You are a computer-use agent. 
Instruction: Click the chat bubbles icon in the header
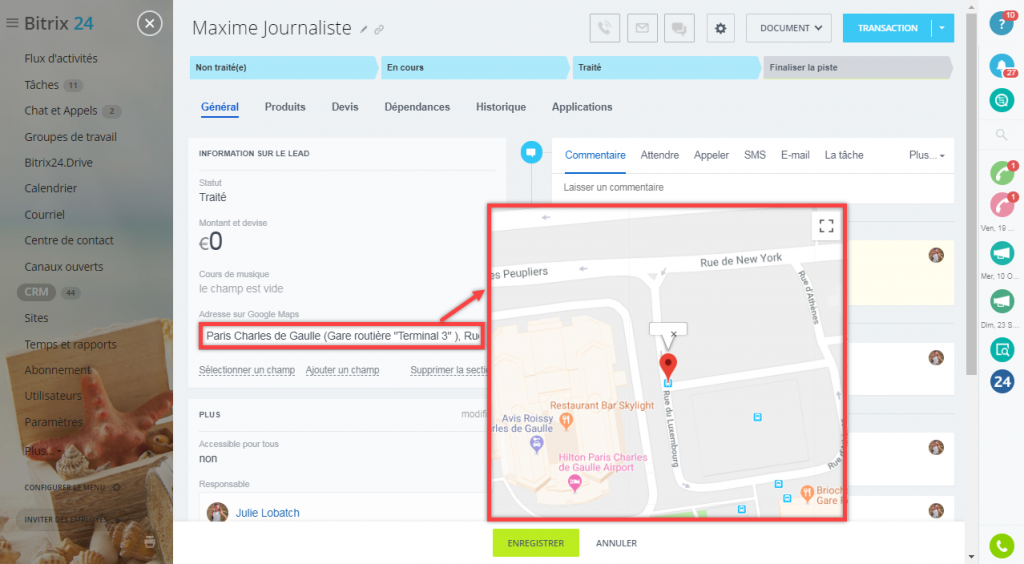679,28
